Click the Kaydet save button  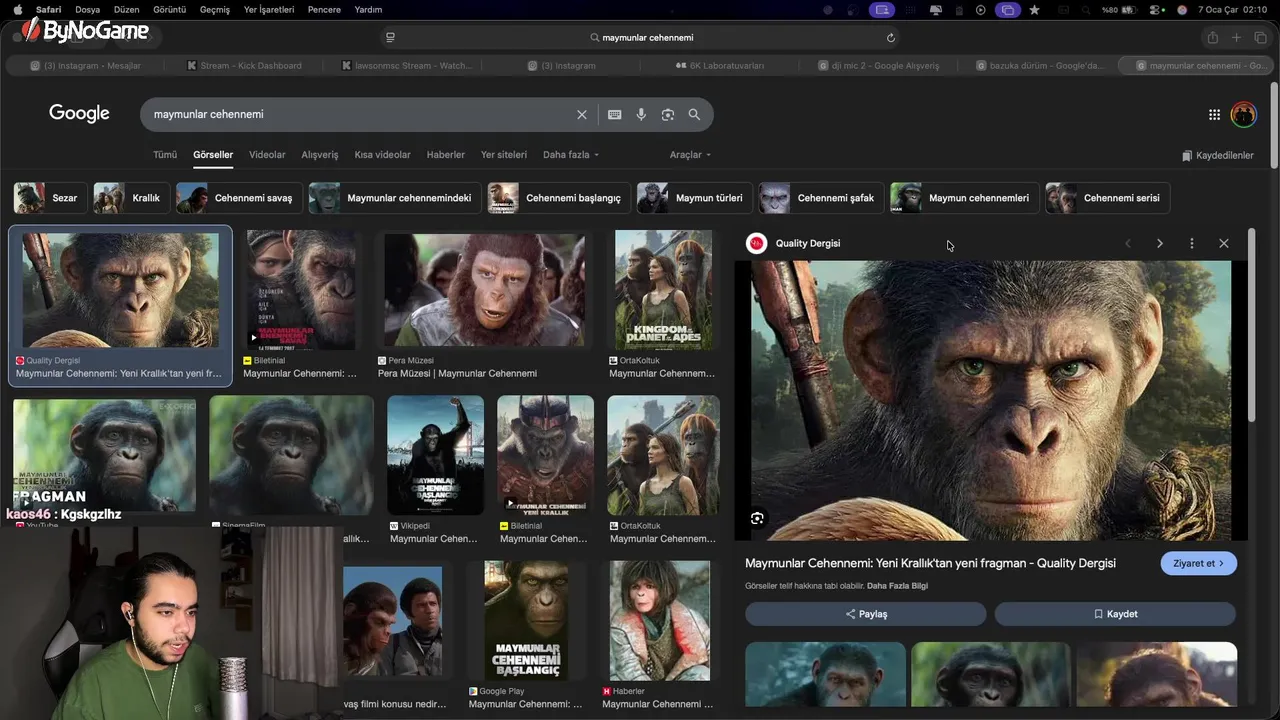[x=1115, y=614]
